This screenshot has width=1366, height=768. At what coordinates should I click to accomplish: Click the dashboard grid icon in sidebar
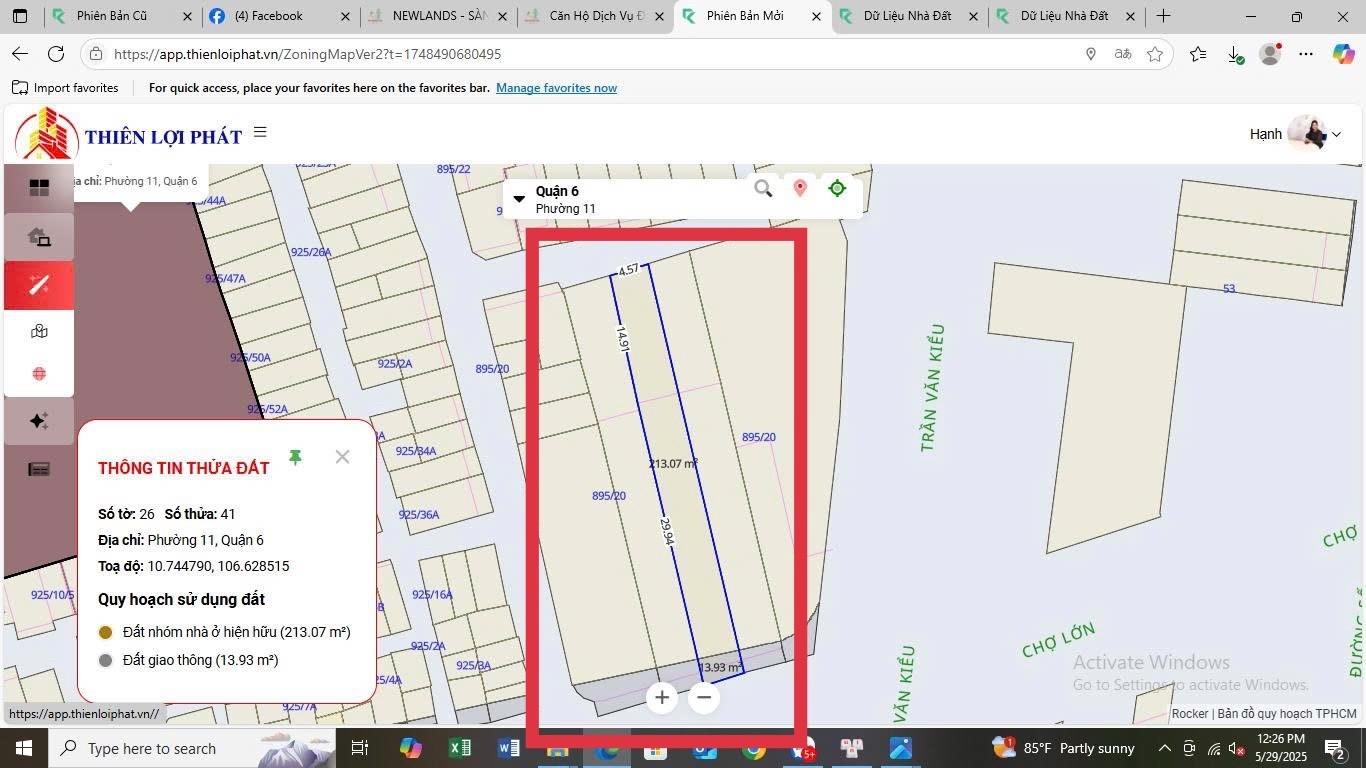39,188
